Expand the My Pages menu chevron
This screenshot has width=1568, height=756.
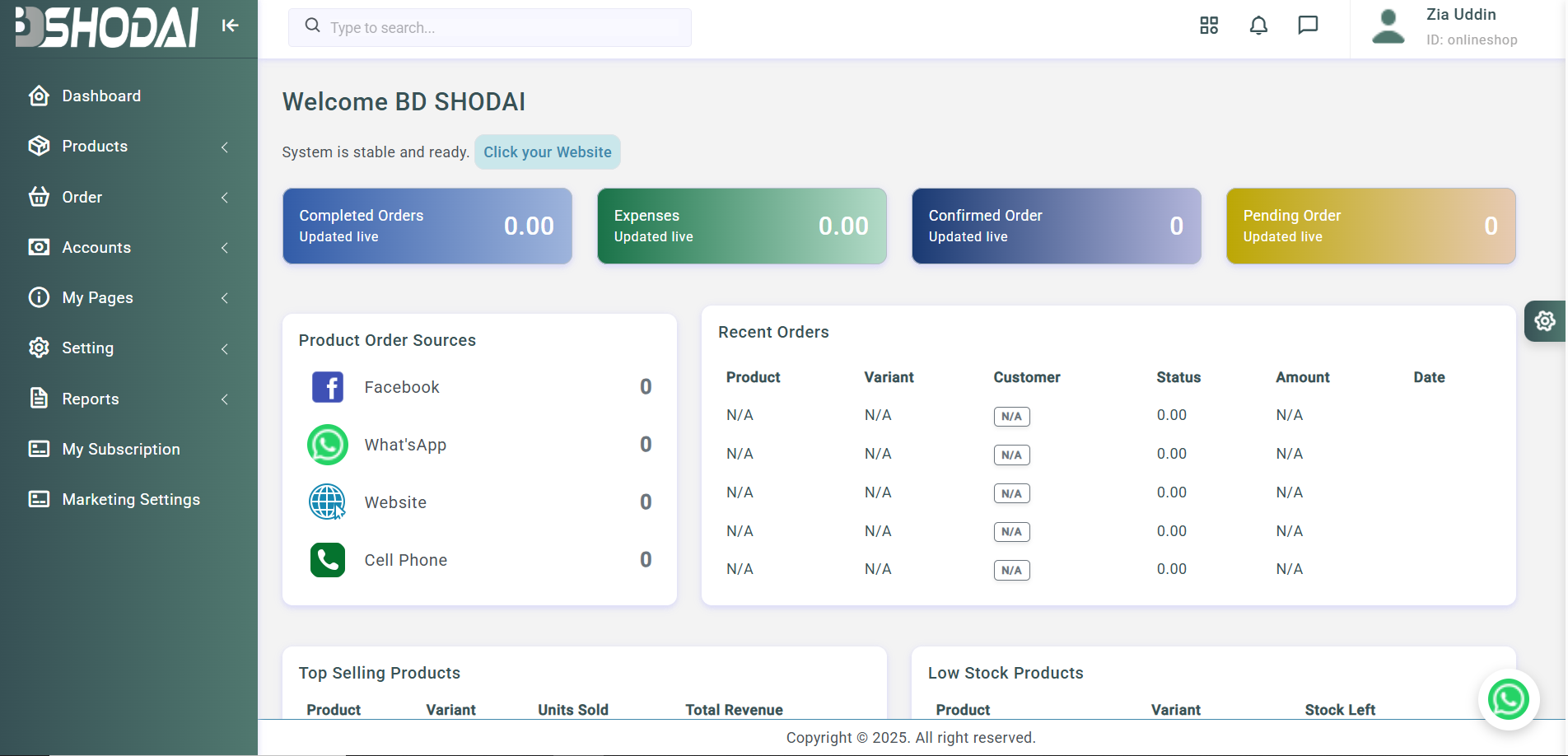coord(225,298)
